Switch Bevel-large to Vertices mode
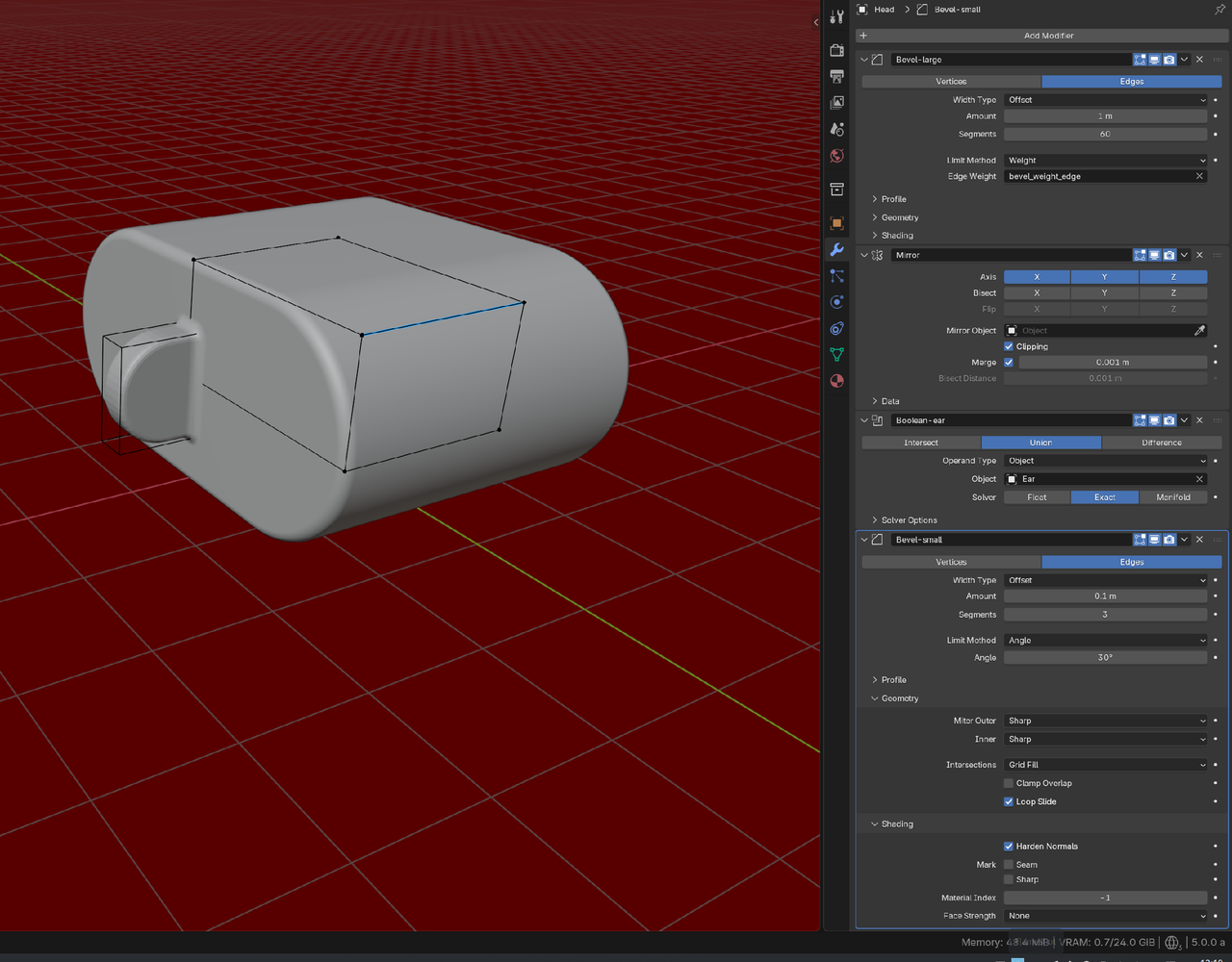 click(x=951, y=82)
